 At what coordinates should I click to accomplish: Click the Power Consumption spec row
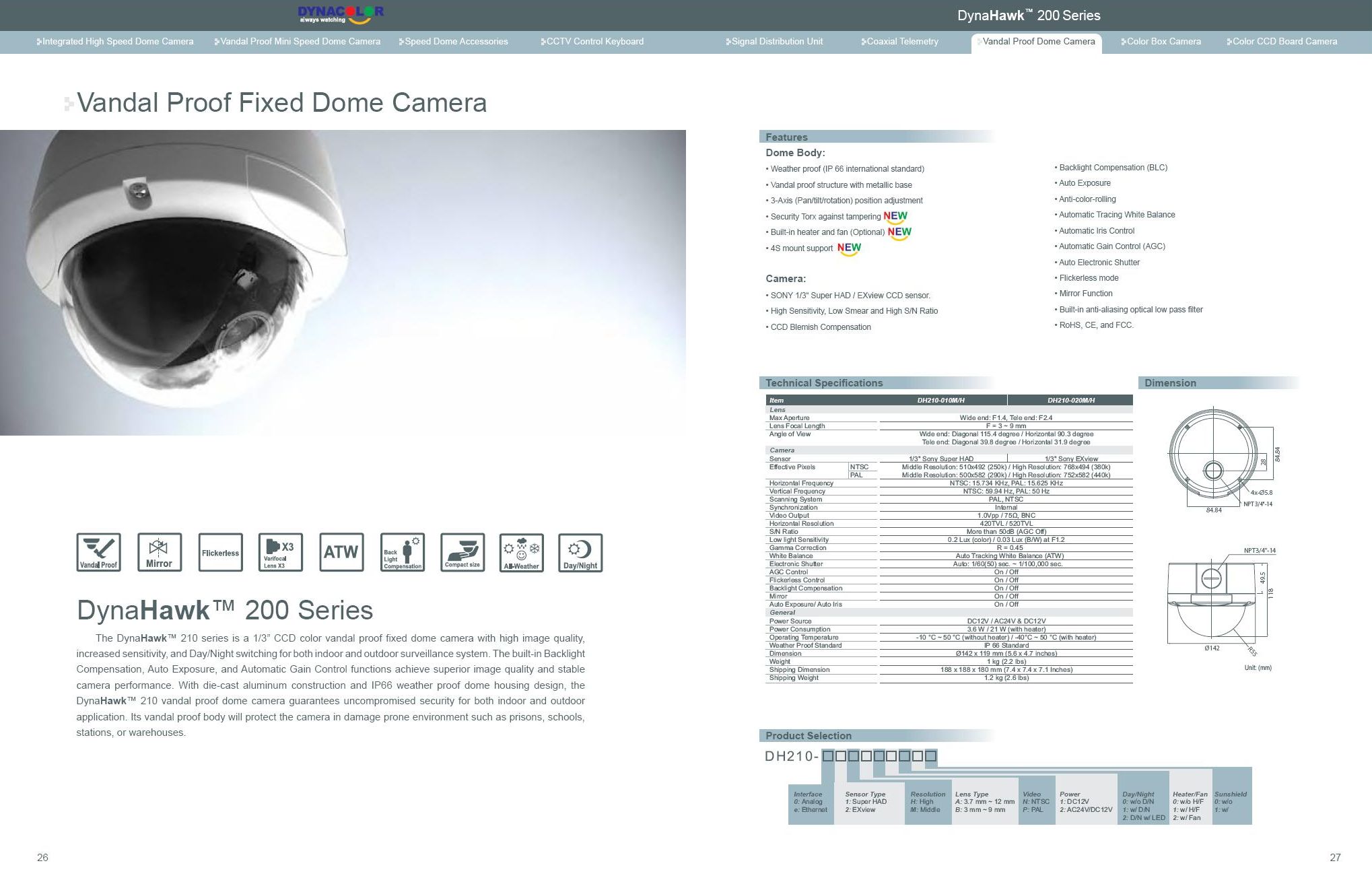[x=949, y=630]
